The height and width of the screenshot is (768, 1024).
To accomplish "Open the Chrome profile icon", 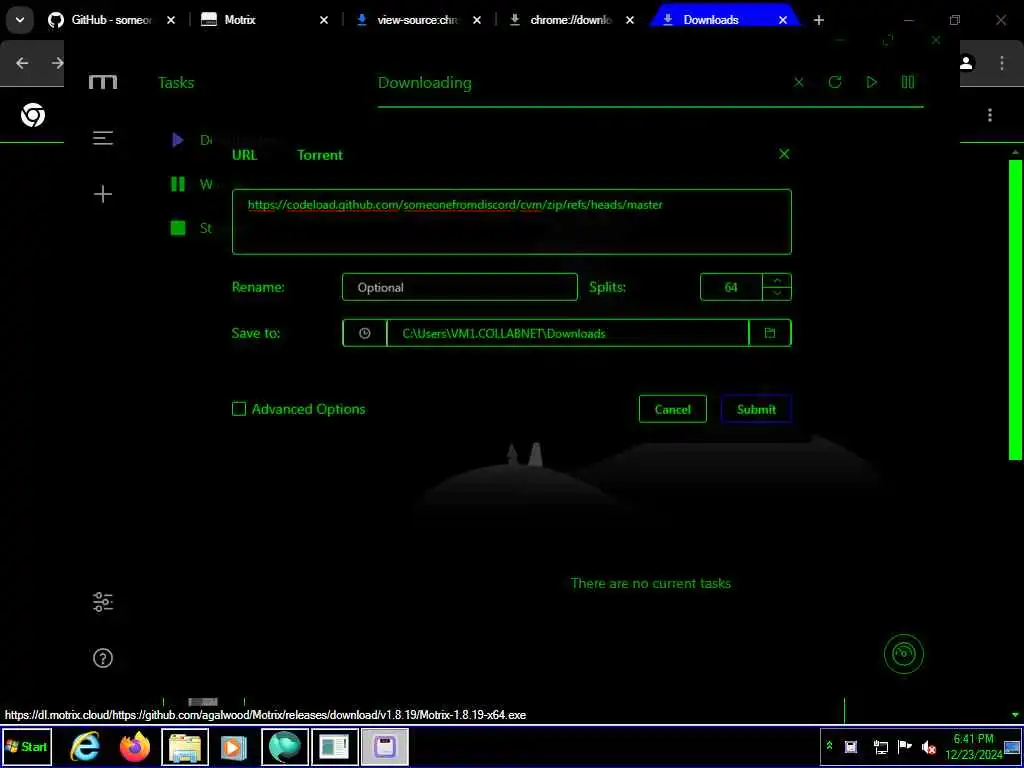I will [967, 63].
